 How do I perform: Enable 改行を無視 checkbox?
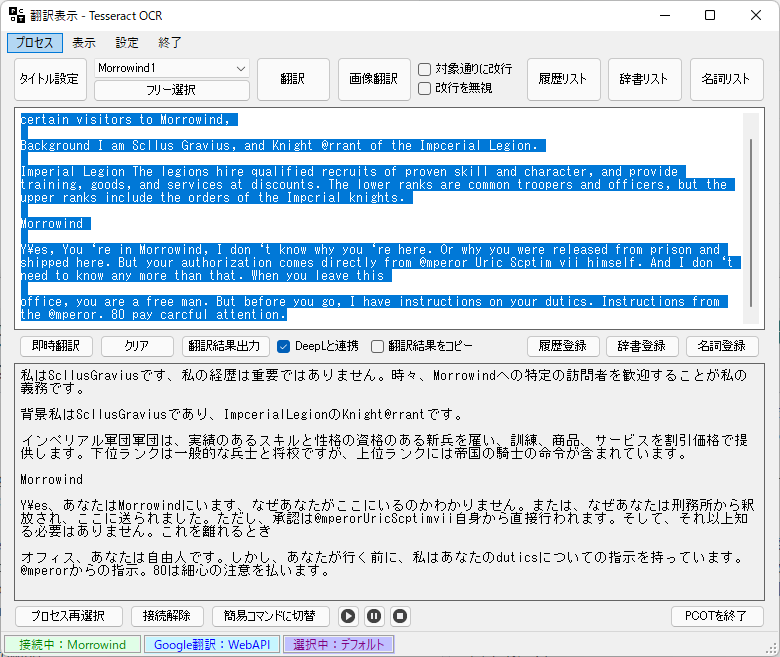click(x=424, y=89)
